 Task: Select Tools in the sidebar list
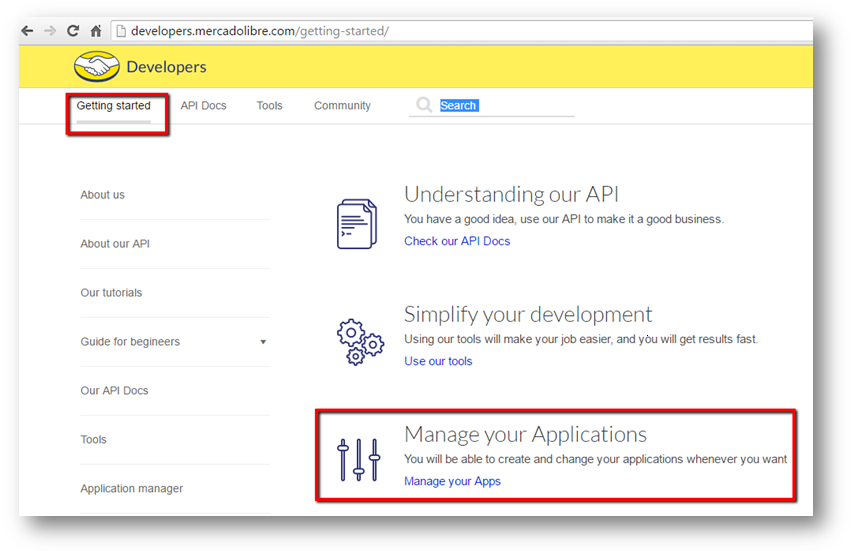point(94,440)
